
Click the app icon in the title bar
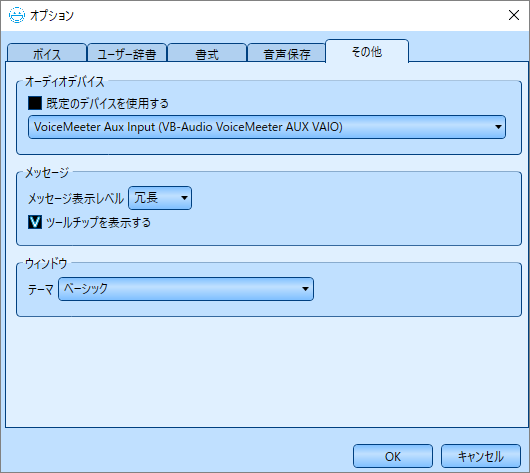point(17,15)
